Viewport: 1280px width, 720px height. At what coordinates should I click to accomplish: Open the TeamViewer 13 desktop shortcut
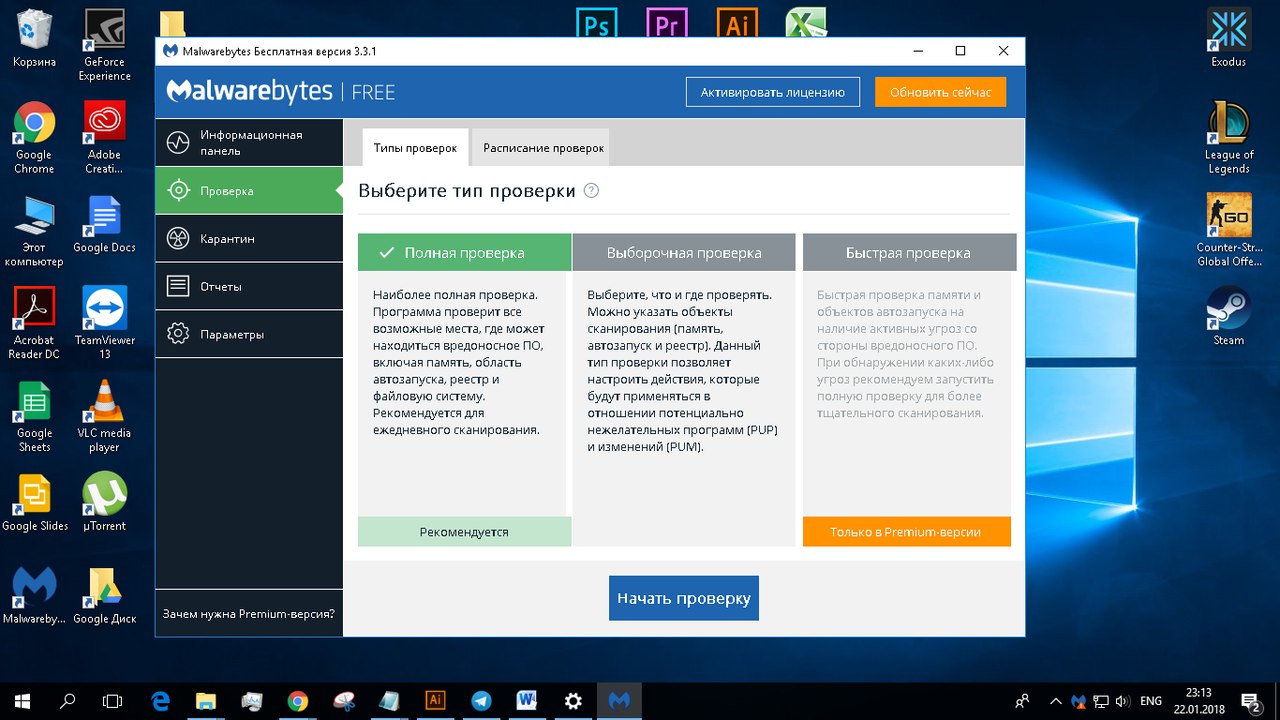point(104,324)
